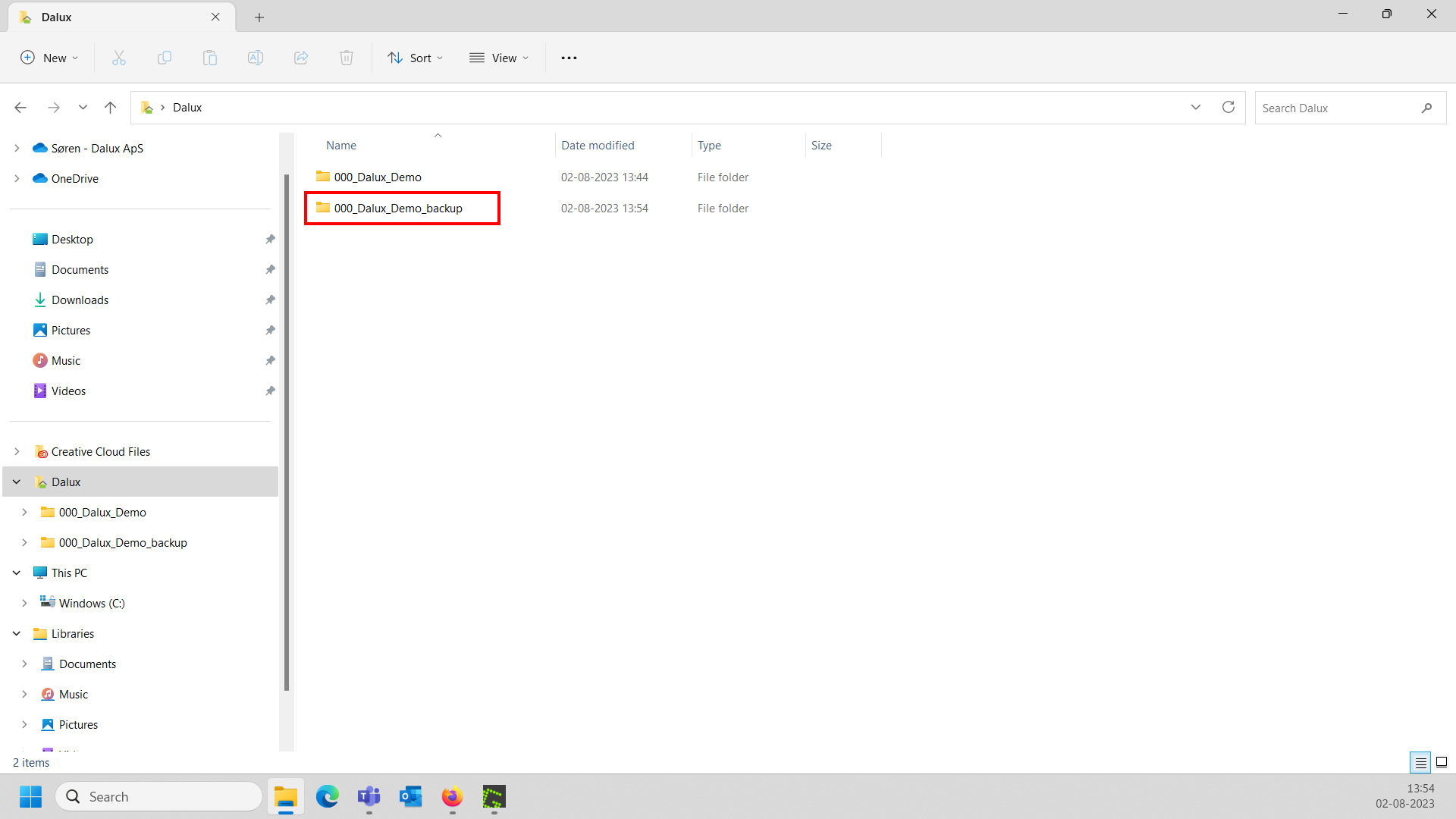
Task: Click the New button
Action: [x=49, y=58]
